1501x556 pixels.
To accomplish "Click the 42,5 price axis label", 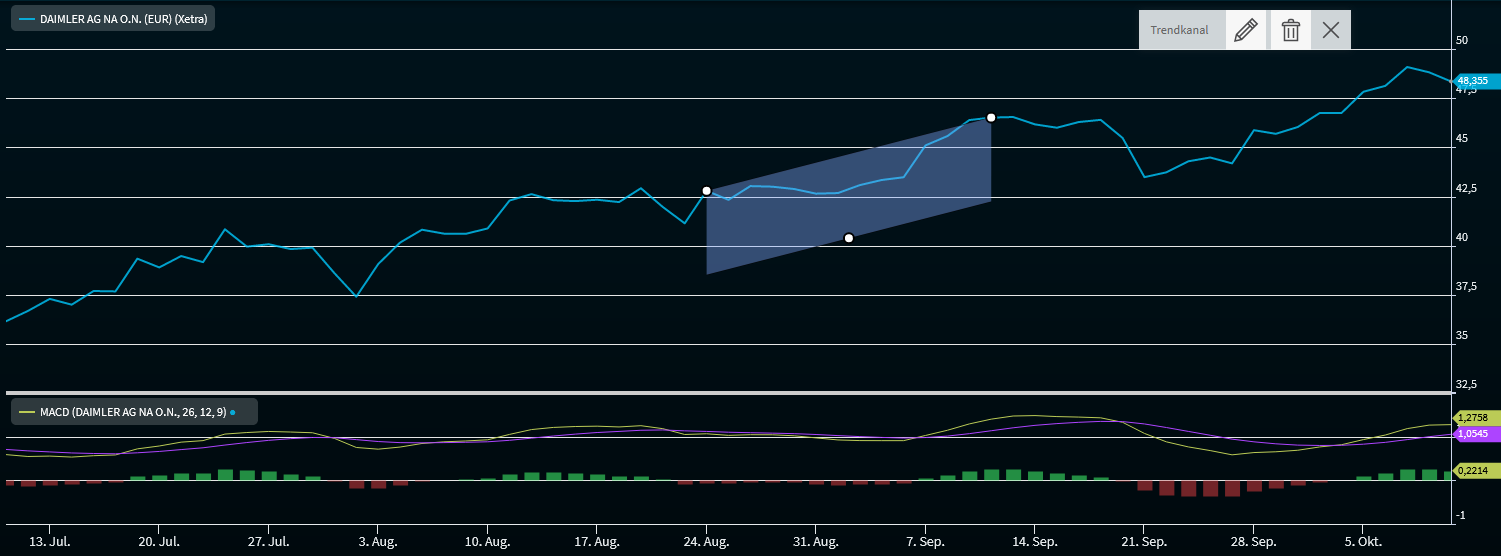I will 1468,188.
